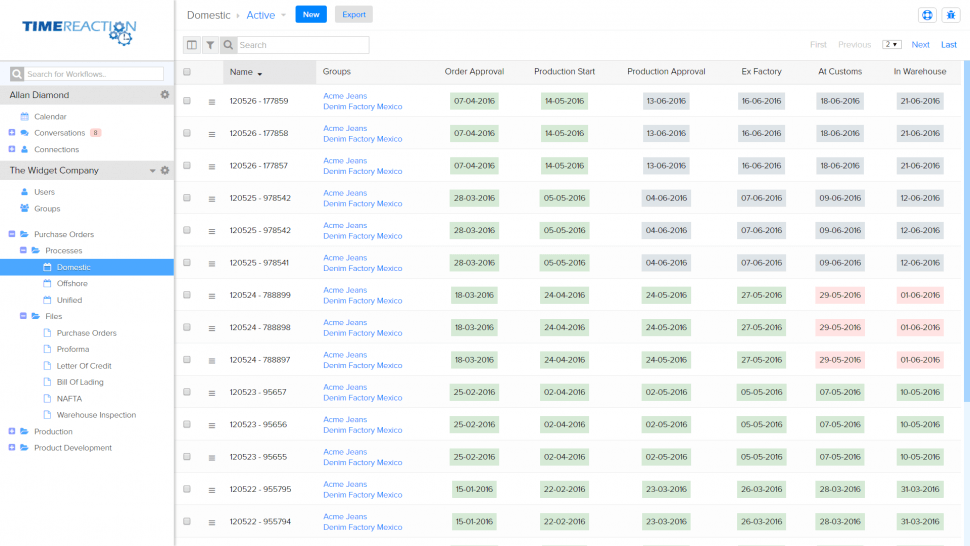Check the box for 120525 - 978541
The height and width of the screenshot is (546, 970).
click(187, 262)
